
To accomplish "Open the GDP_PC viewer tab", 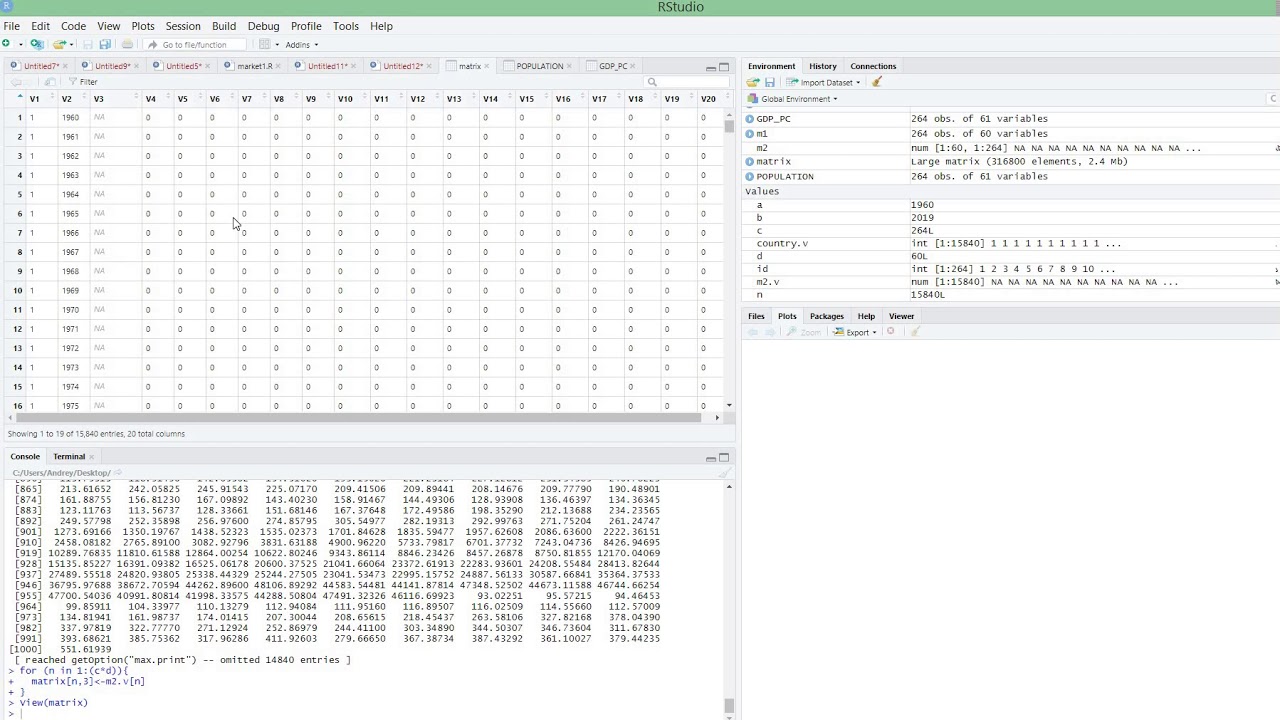I will coord(613,66).
